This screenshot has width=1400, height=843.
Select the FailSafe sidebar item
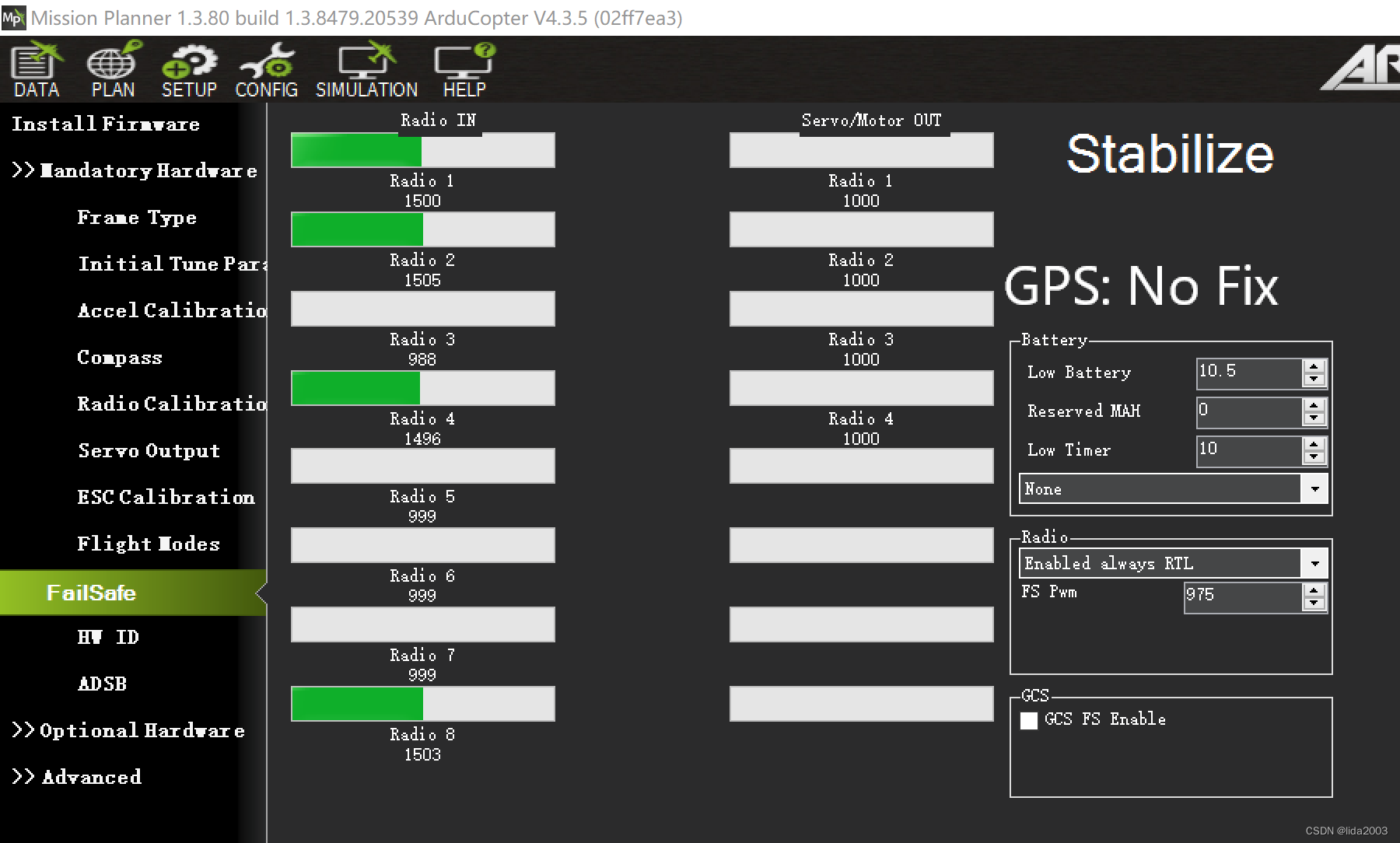(132, 593)
